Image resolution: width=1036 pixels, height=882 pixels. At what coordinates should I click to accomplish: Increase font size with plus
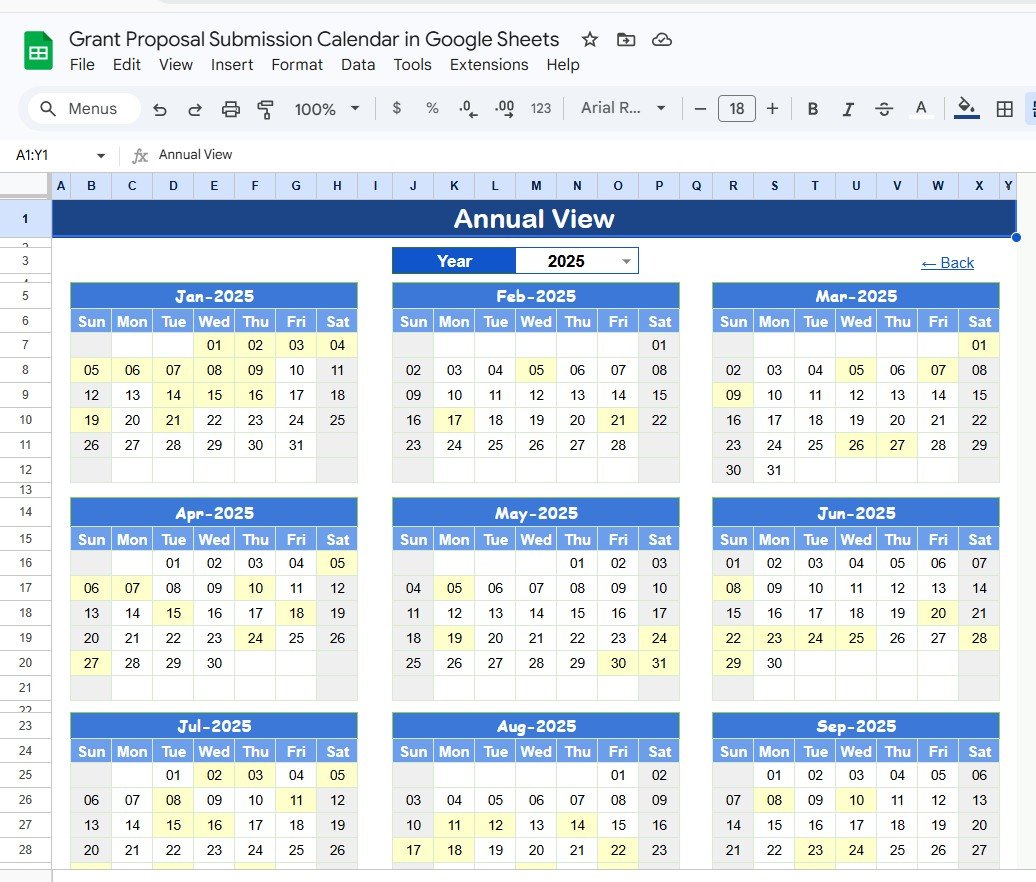pyautogui.click(x=772, y=108)
